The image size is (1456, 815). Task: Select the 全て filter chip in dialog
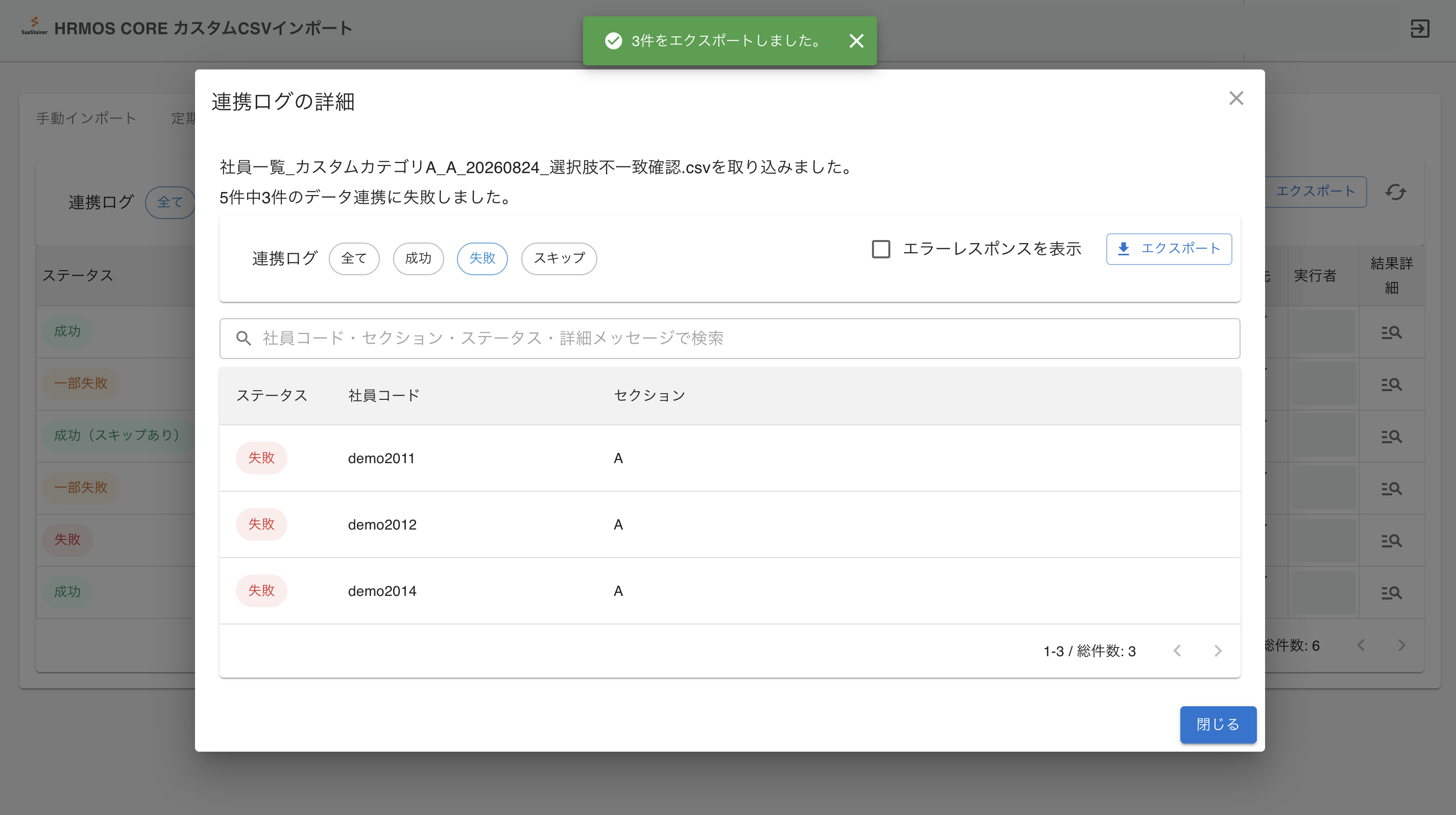[x=354, y=258]
